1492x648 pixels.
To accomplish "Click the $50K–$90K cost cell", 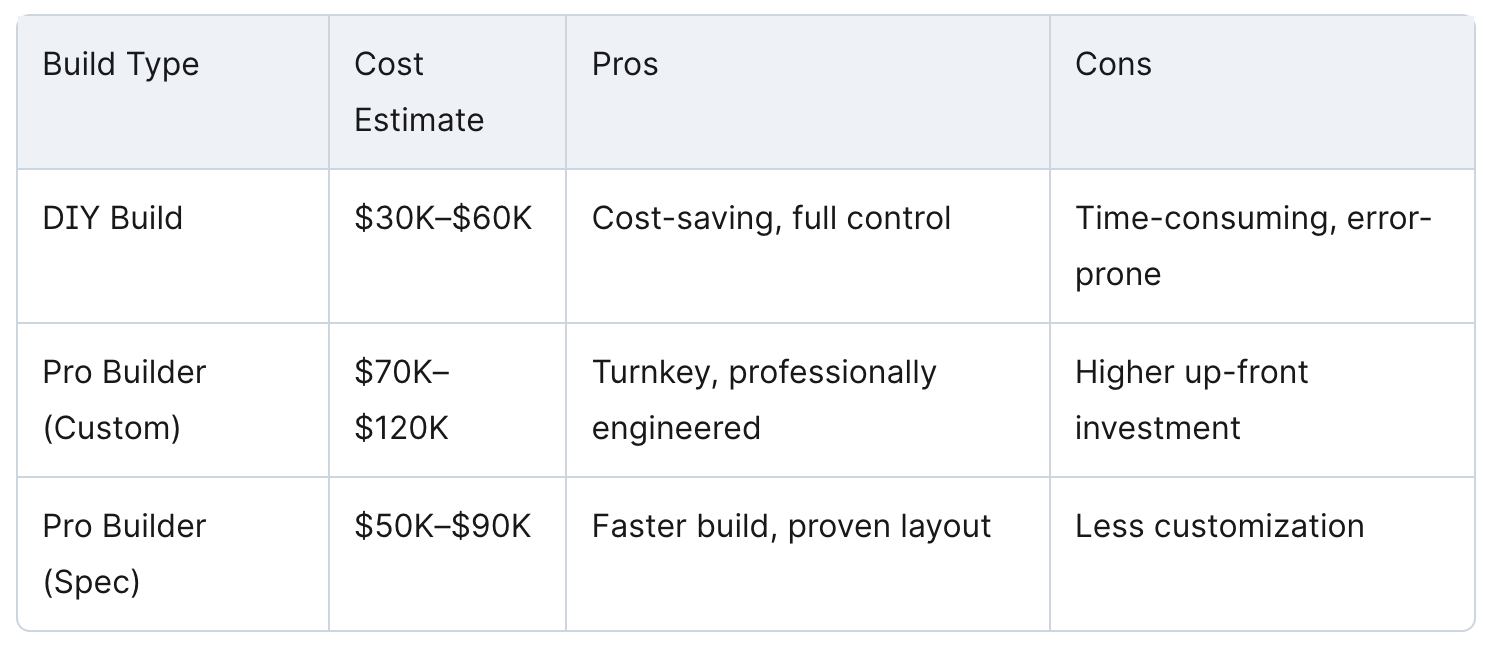I will [x=443, y=527].
